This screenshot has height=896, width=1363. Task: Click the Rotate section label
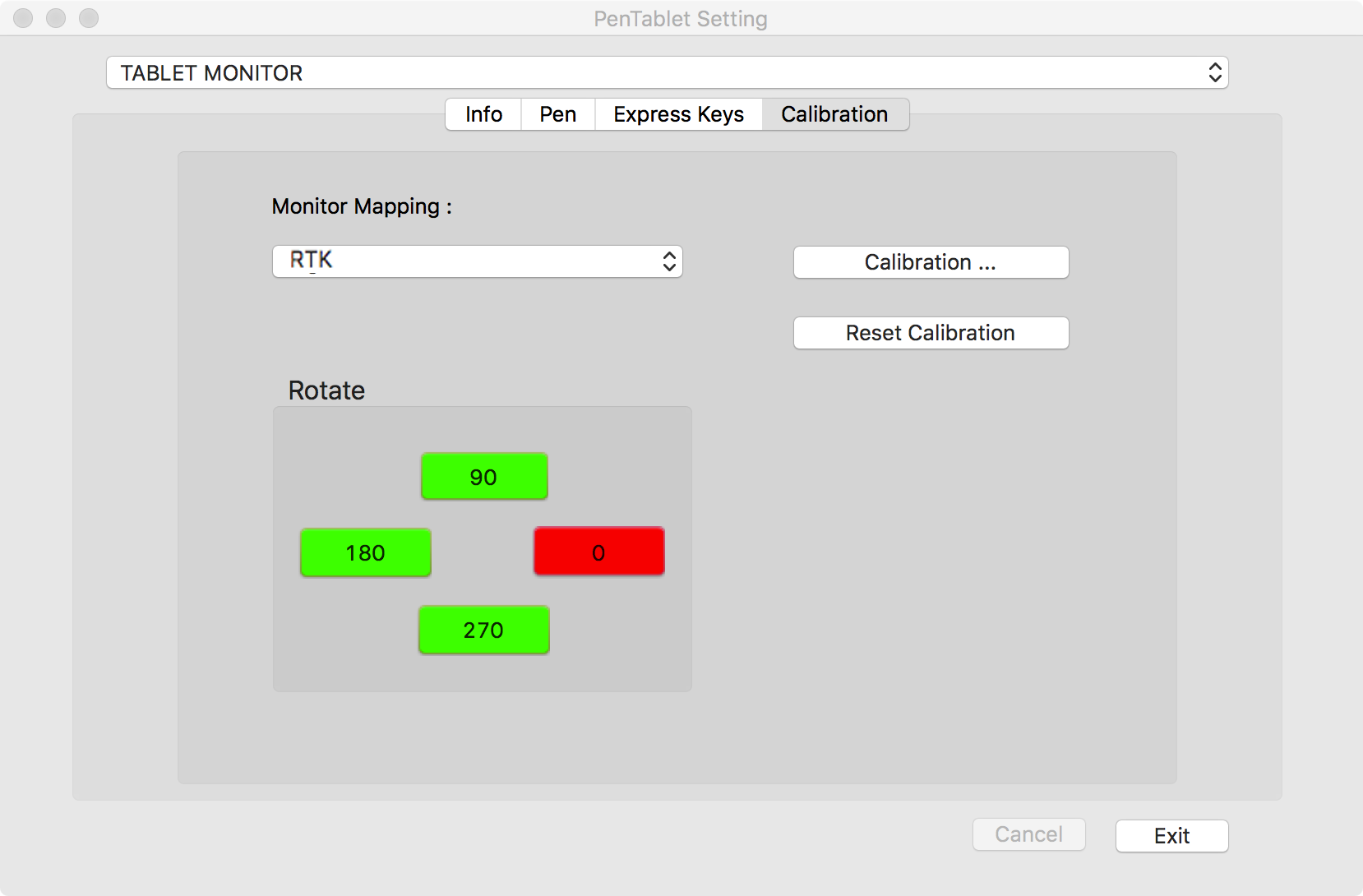click(326, 390)
